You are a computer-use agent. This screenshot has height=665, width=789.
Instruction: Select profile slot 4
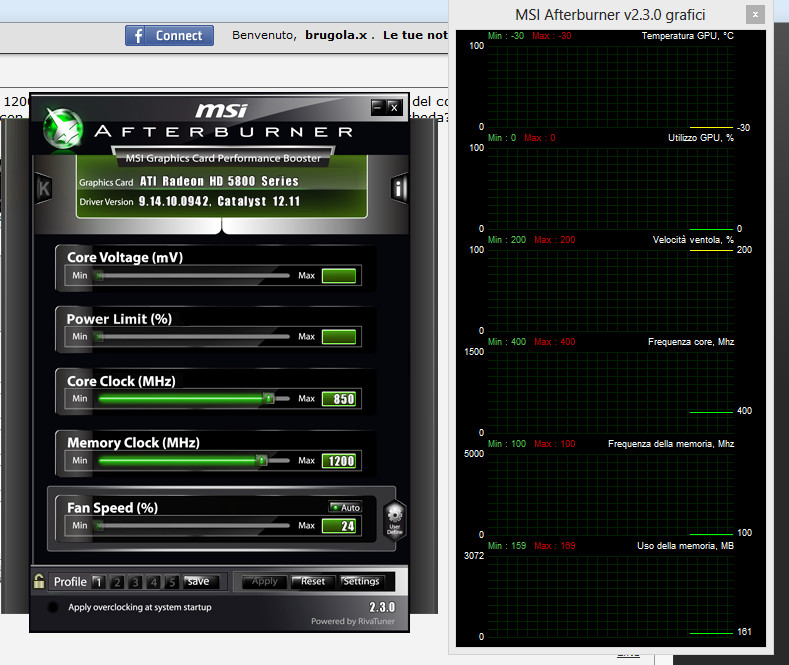[x=153, y=582]
